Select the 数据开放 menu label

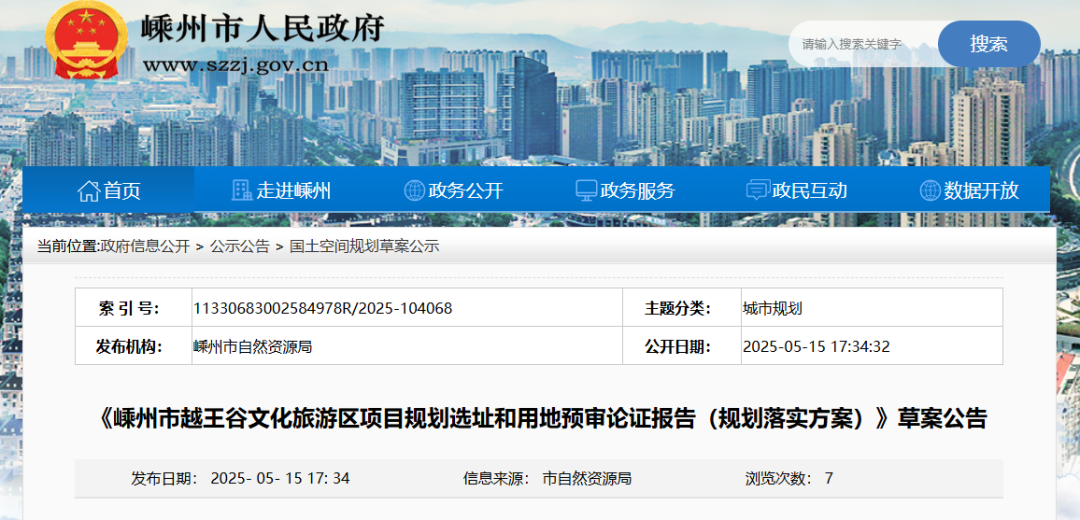pyautogui.click(x=981, y=191)
